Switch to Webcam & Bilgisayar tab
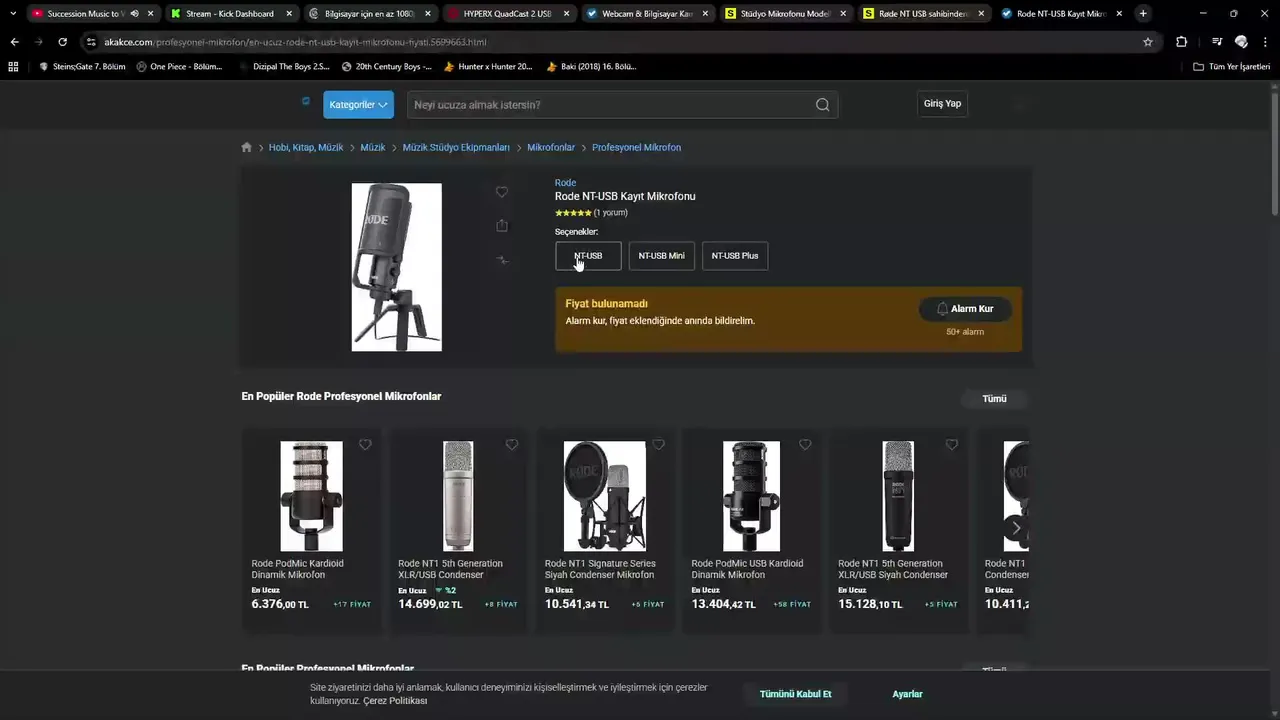This screenshot has height=720, width=1280. click(646, 14)
